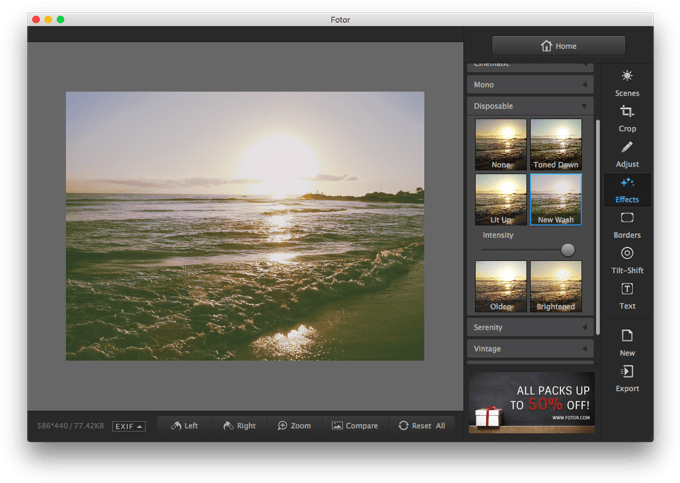Apply the None effect thumbnail
Screen dimensions: 680x483
point(501,144)
